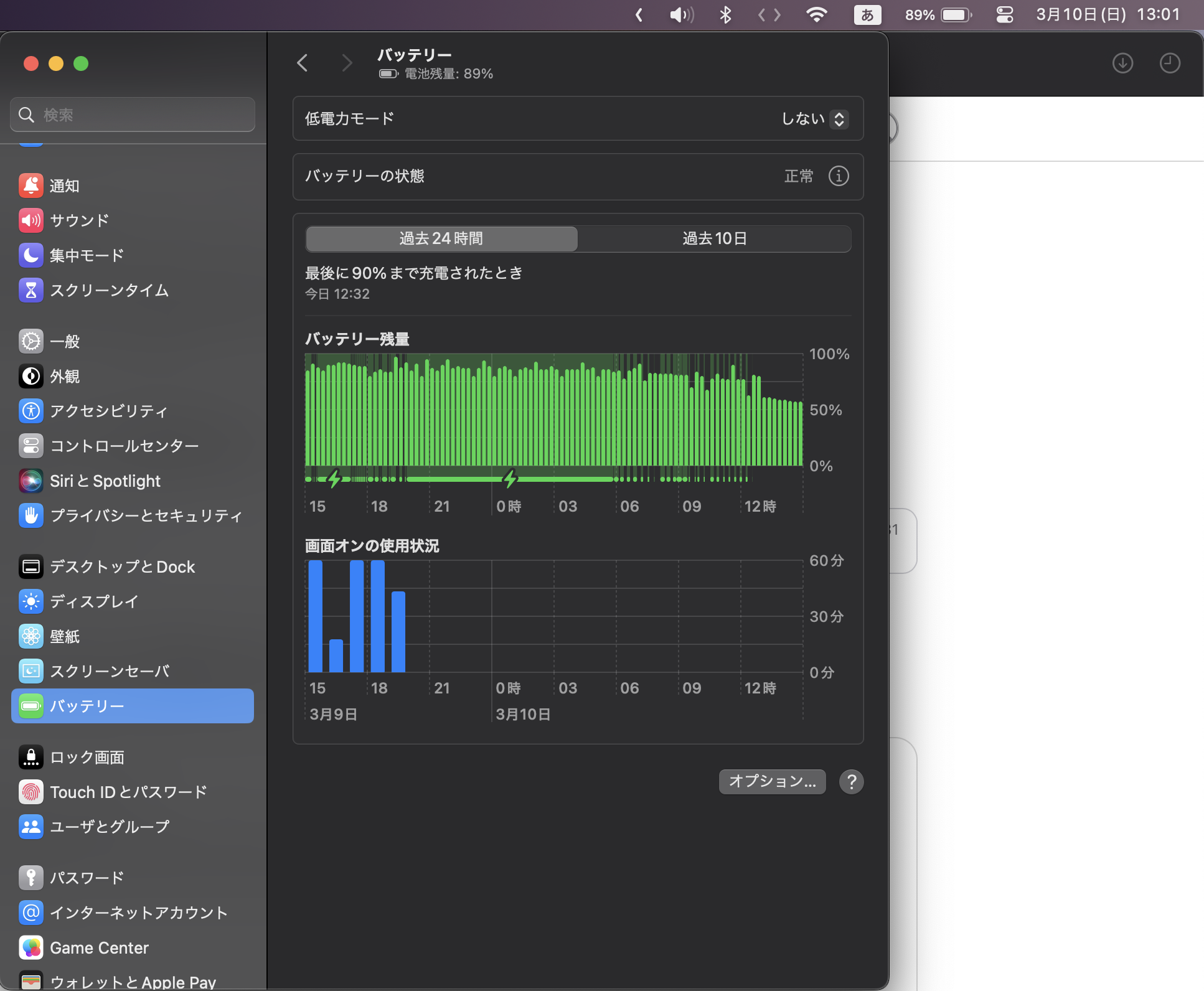This screenshot has width=1204, height=991.
Task: Click the Siri と Spotlight icon
Action: pyautogui.click(x=31, y=481)
